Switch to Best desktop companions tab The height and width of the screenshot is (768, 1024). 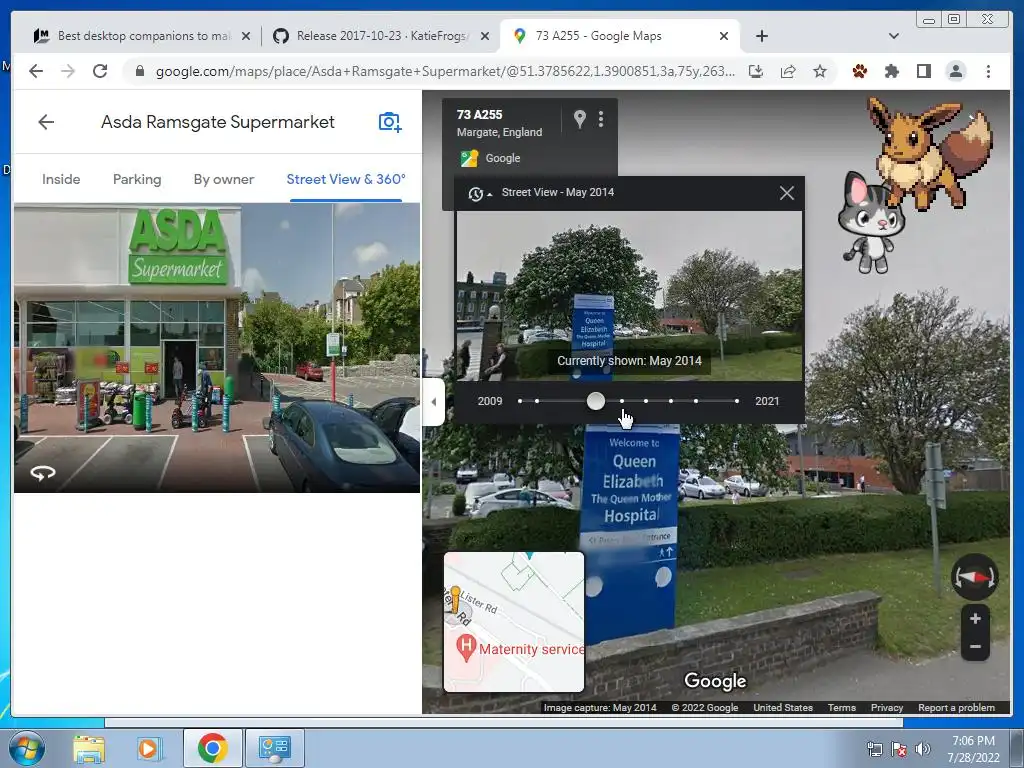tap(142, 36)
